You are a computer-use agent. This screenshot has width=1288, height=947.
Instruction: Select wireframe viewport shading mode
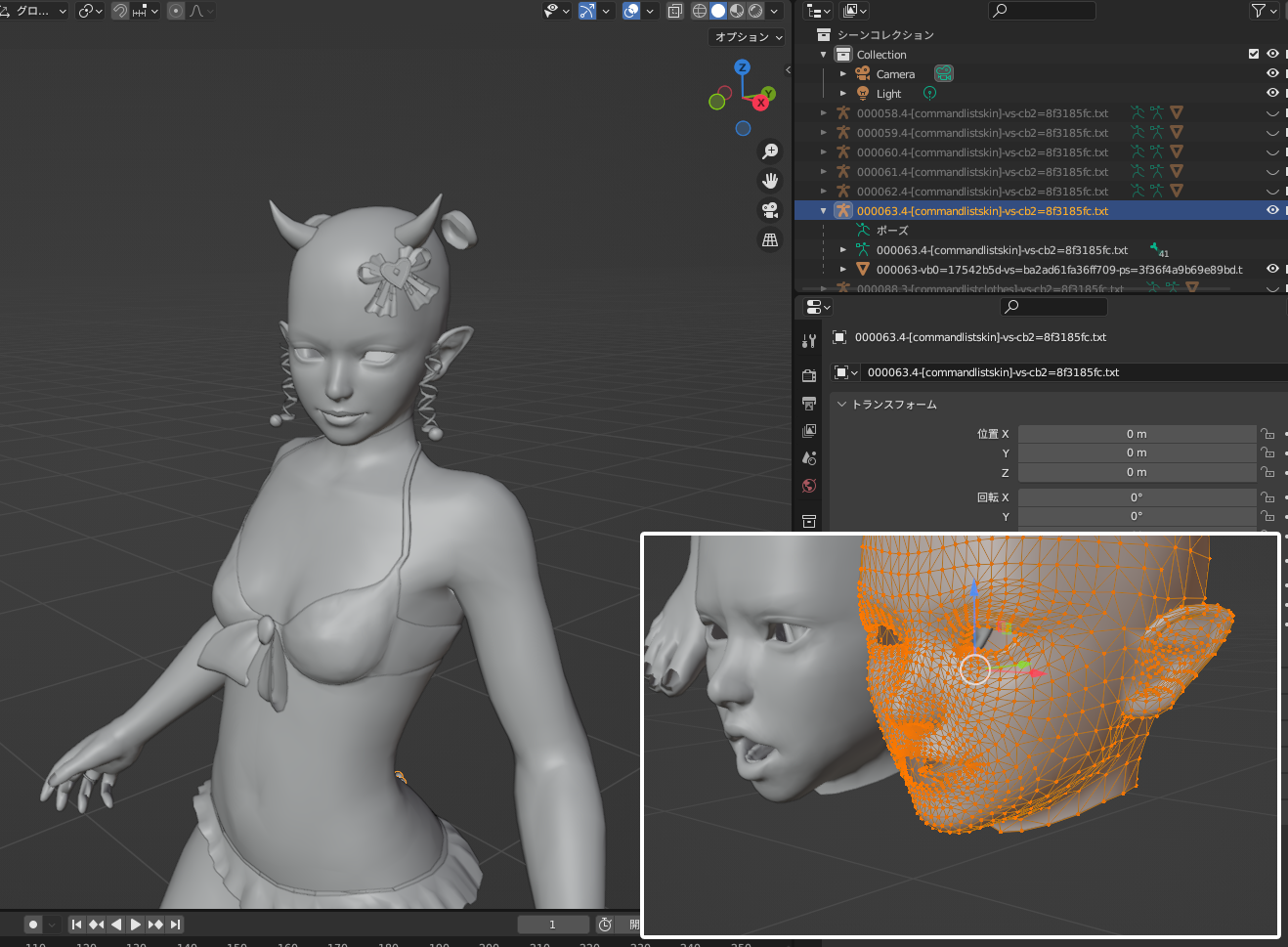point(700,11)
